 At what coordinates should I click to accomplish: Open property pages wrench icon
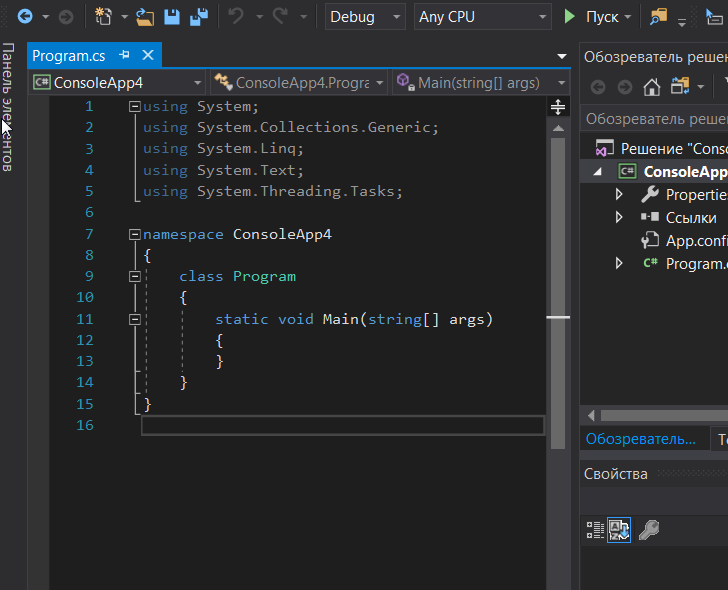648,530
